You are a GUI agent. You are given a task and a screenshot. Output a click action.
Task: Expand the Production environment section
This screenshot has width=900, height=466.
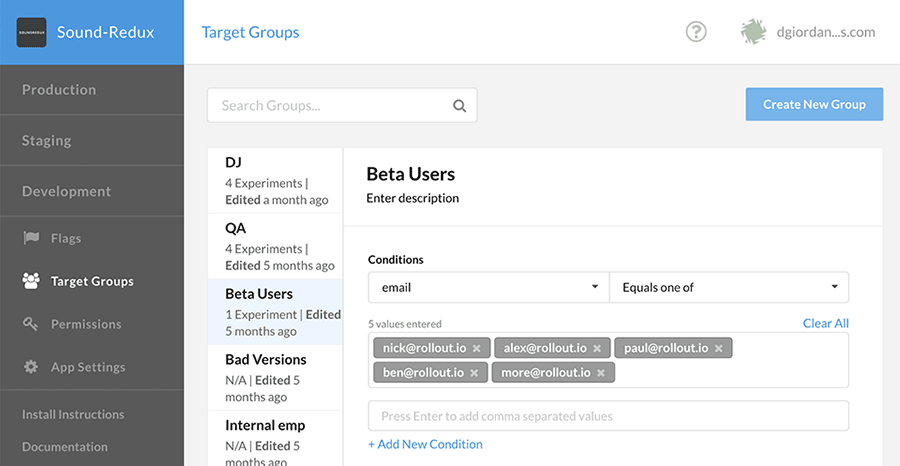pos(59,90)
